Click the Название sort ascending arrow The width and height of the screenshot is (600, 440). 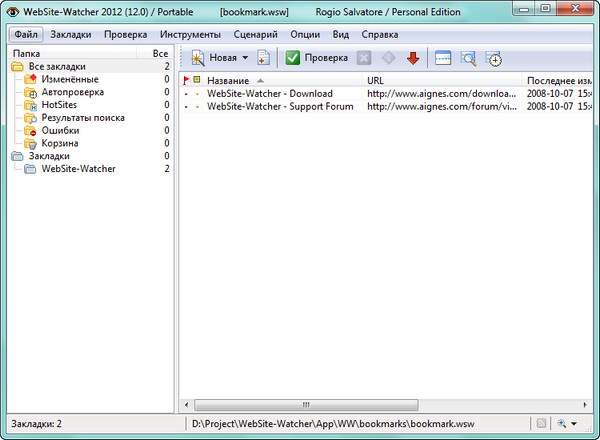click(260, 81)
